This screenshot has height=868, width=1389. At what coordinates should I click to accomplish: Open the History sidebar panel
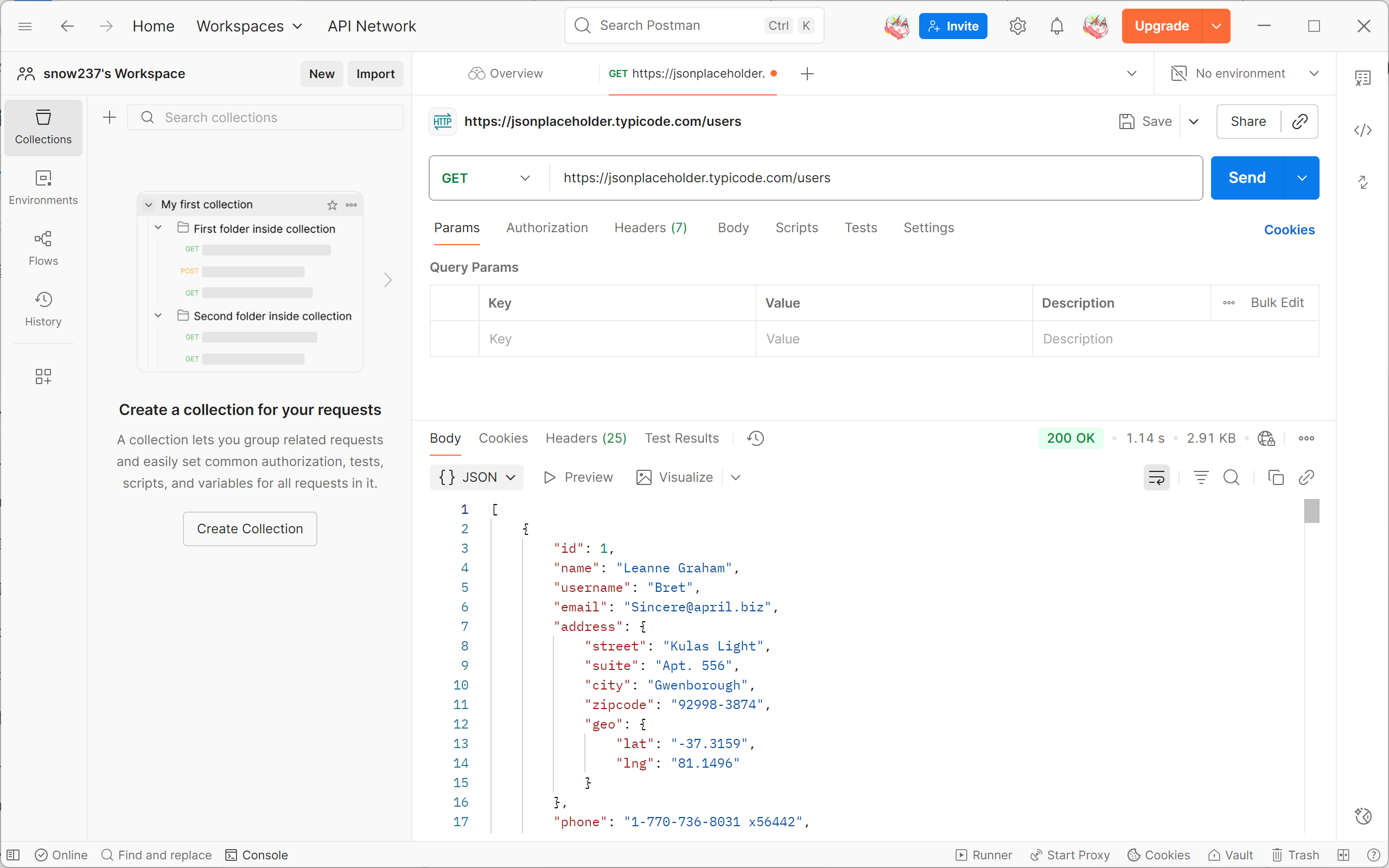point(43,308)
